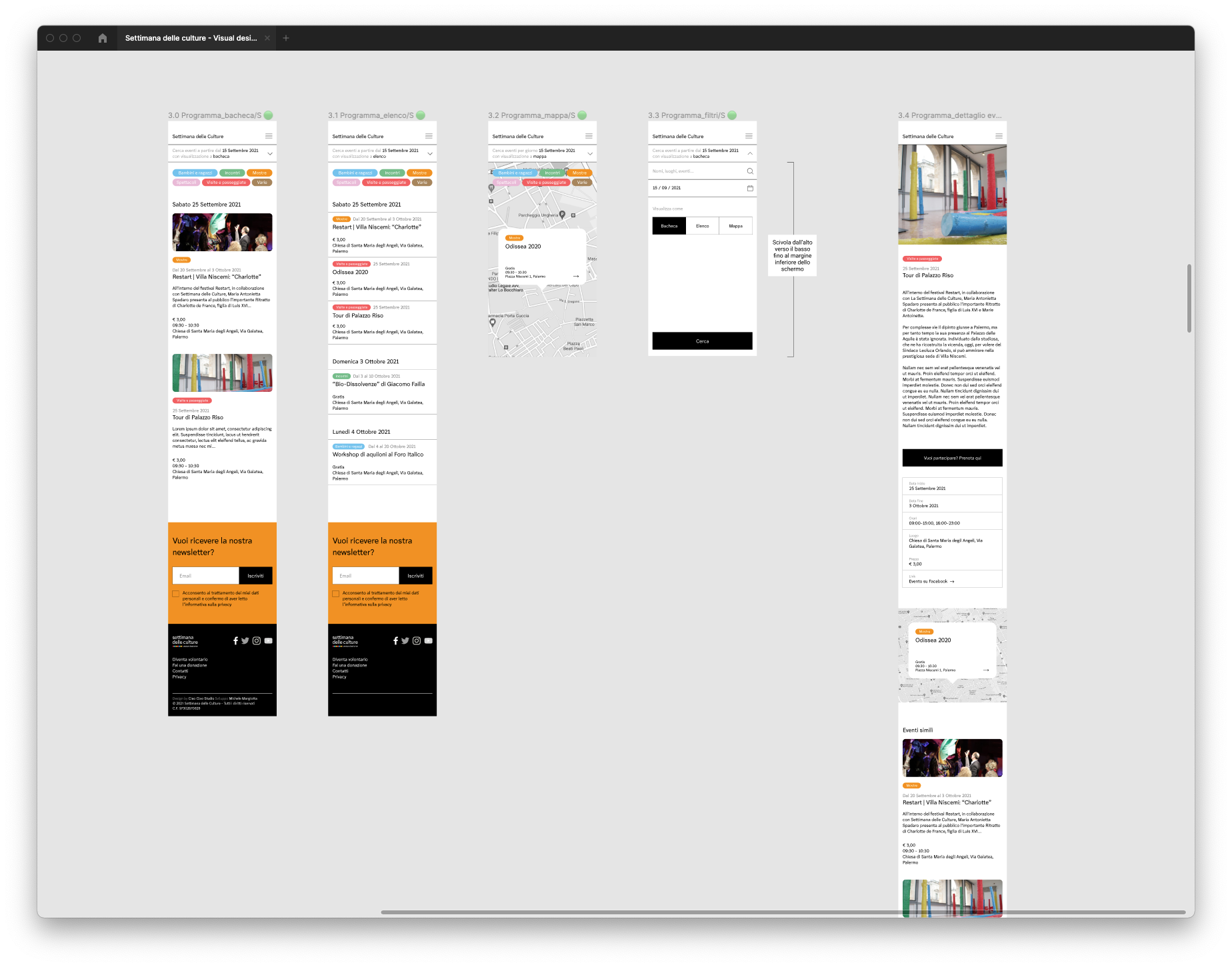Viewport: 1232px width, 967px height.
Task: Click YouTube icon in bacheca footer
Action: 268,640
